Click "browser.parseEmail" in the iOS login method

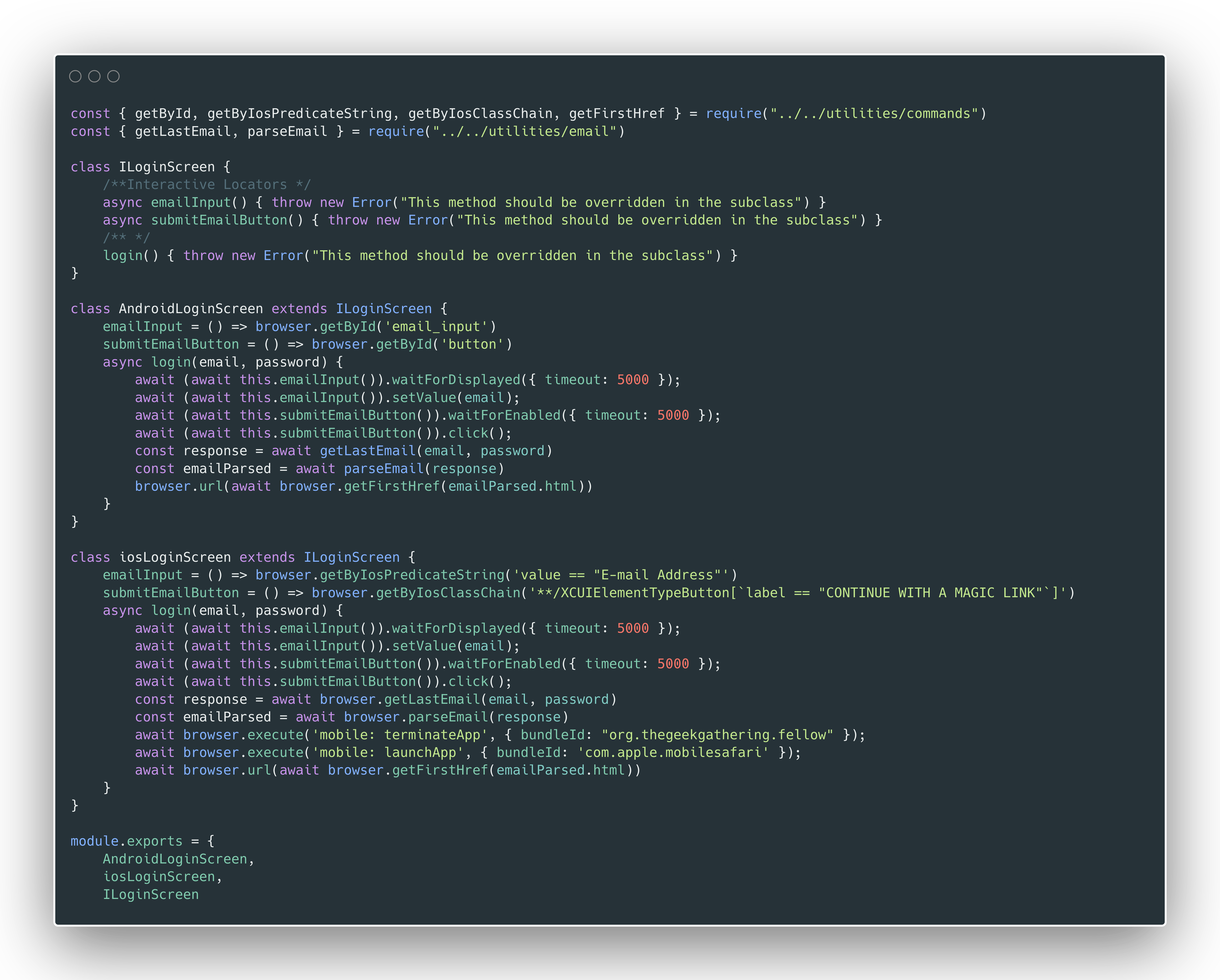tap(416, 717)
